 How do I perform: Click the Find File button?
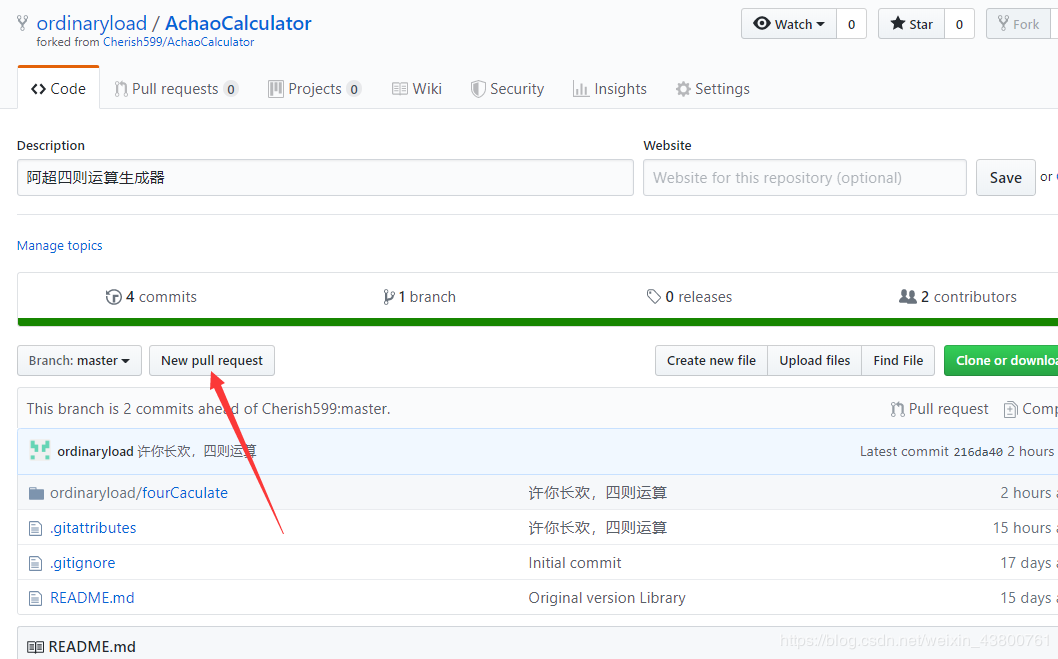898,360
